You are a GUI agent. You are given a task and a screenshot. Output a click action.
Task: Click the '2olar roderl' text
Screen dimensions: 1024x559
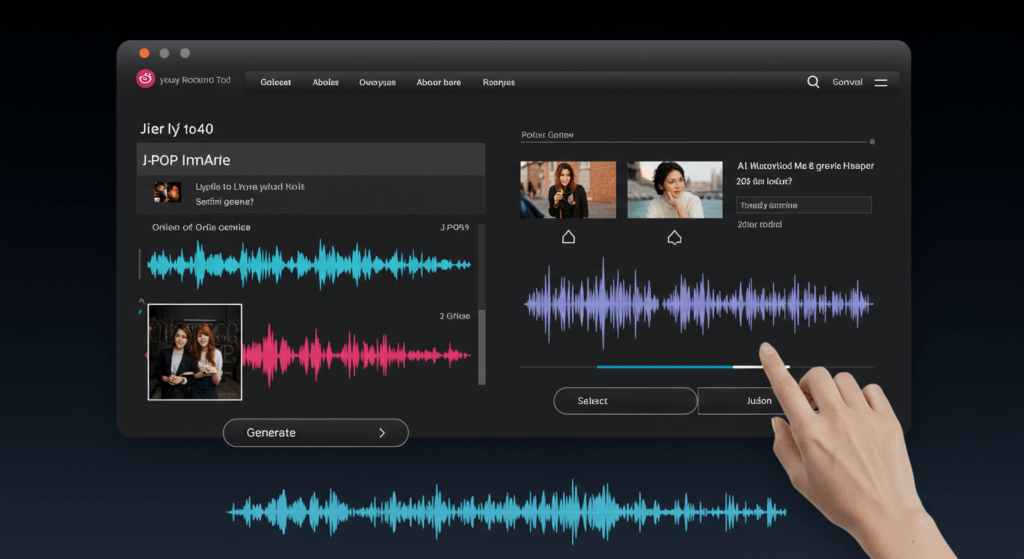point(760,224)
